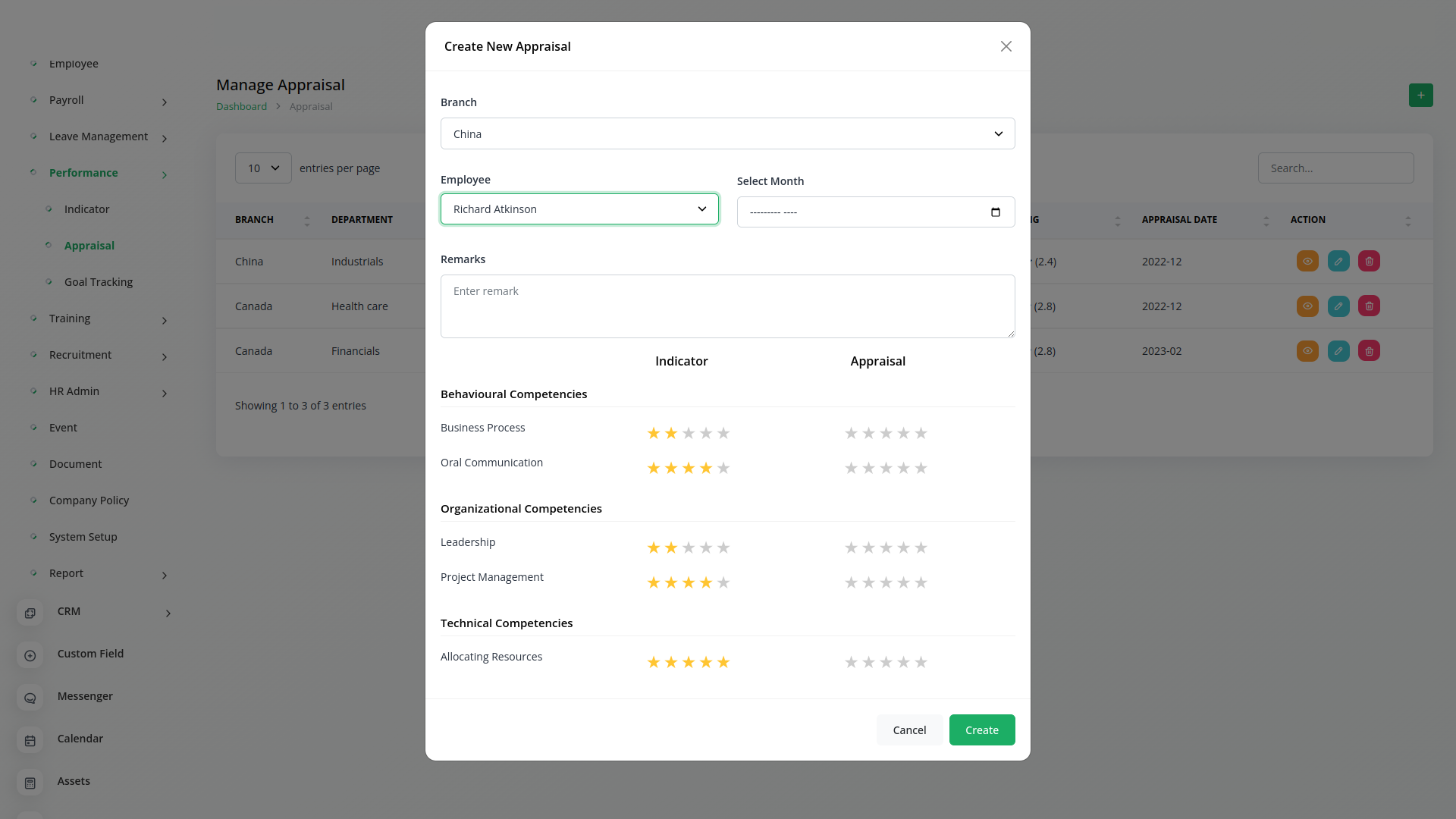Open the Employee dropdown Richard Atkinson

(579, 209)
